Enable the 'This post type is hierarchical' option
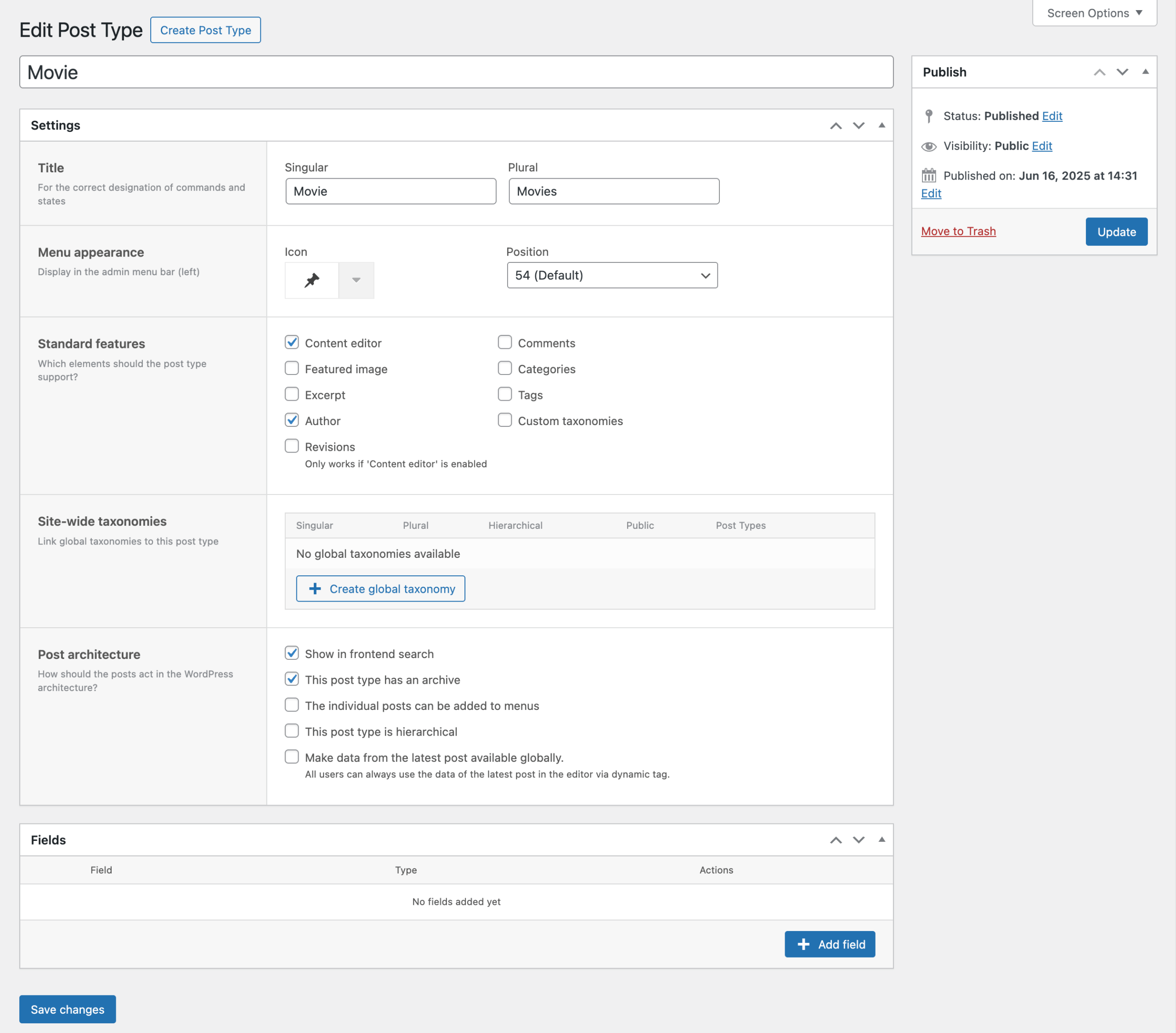This screenshot has height=1033, width=1176. tap(292, 731)
